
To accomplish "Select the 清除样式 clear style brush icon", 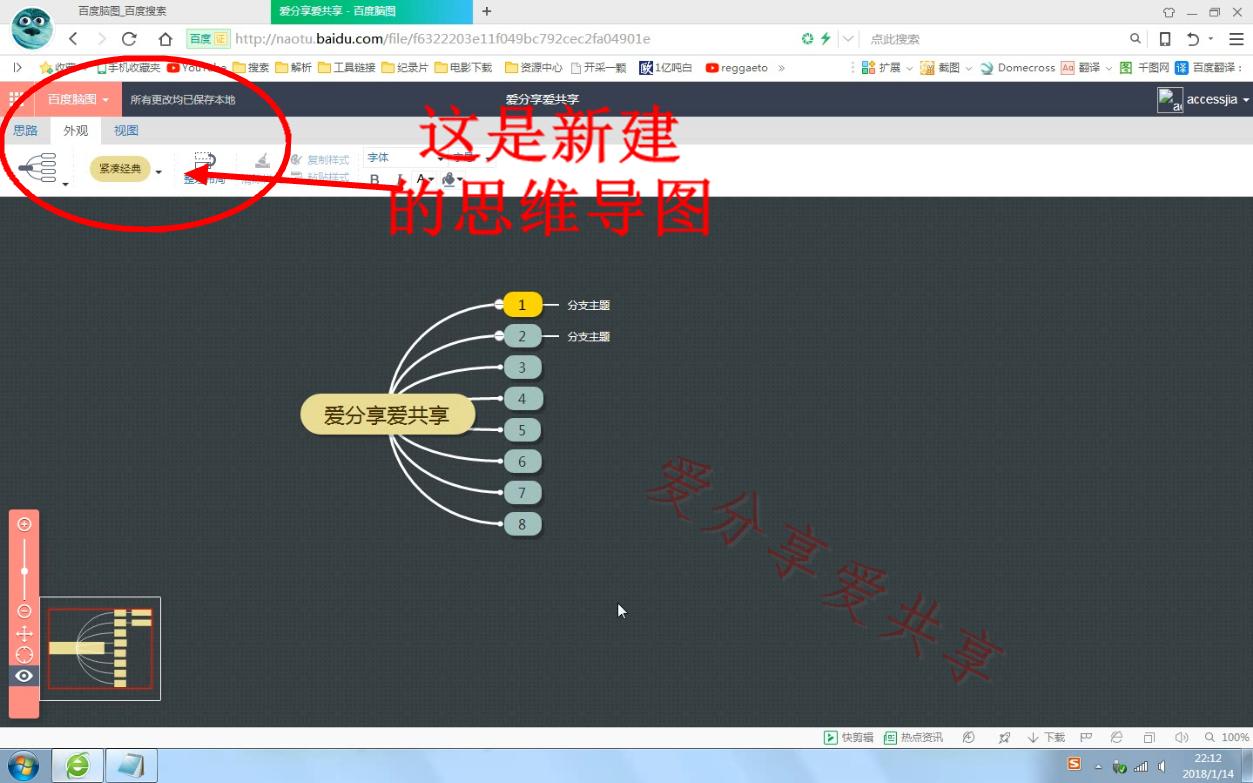I will tap(261, 162).
